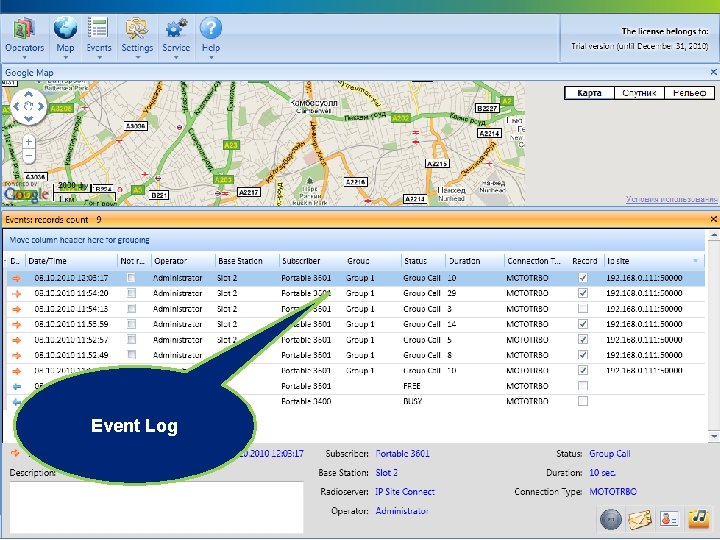720x540 pixels.
Task: Select the BUSY status cell
Action: 412,401
